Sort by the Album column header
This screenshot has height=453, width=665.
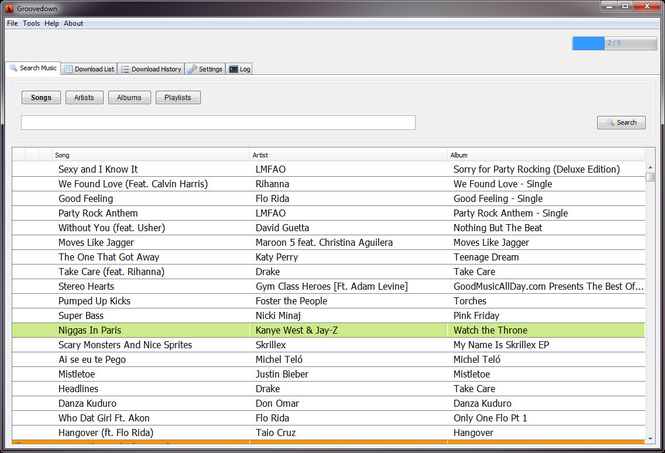(545, 155)
